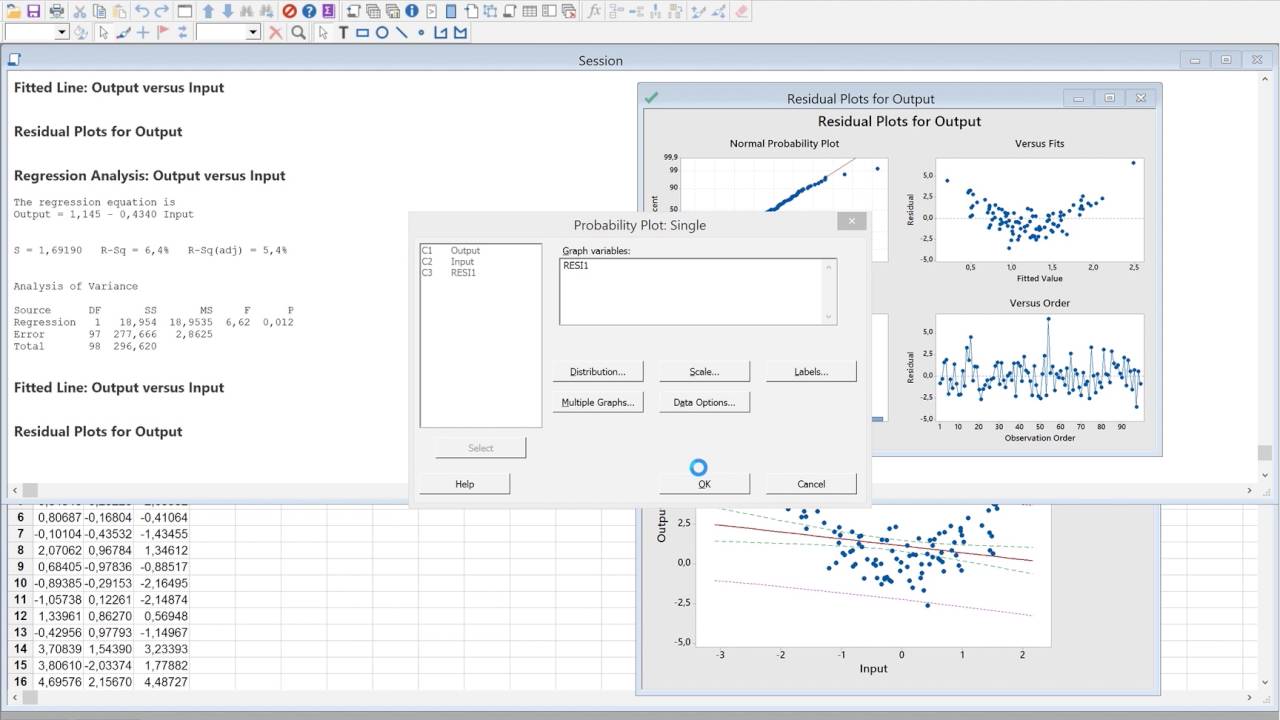Screen dimensions: 1280x720
Task: Click Session window vertical scrollbar thumb
Action: 1264,452
